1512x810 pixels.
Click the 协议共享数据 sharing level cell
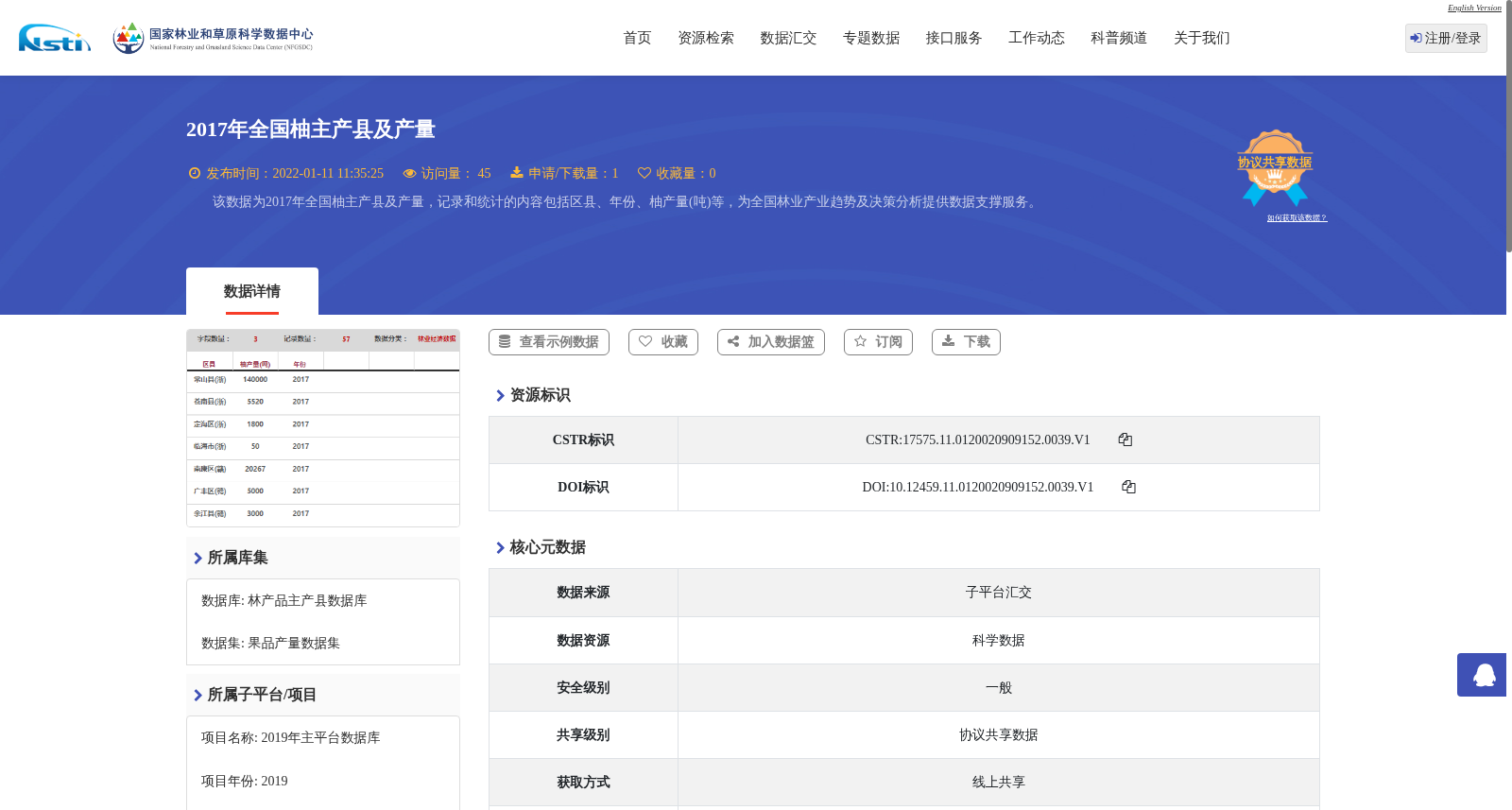999,735
